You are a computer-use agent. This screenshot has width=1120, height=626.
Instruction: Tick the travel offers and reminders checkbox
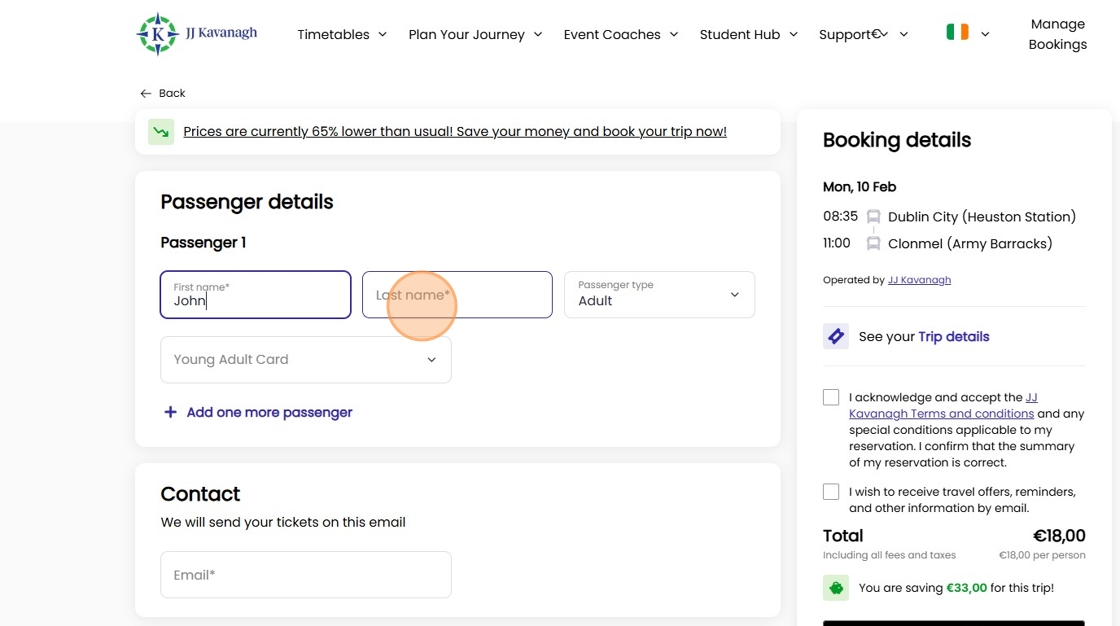pyautogui.click(x=831, y=492)
